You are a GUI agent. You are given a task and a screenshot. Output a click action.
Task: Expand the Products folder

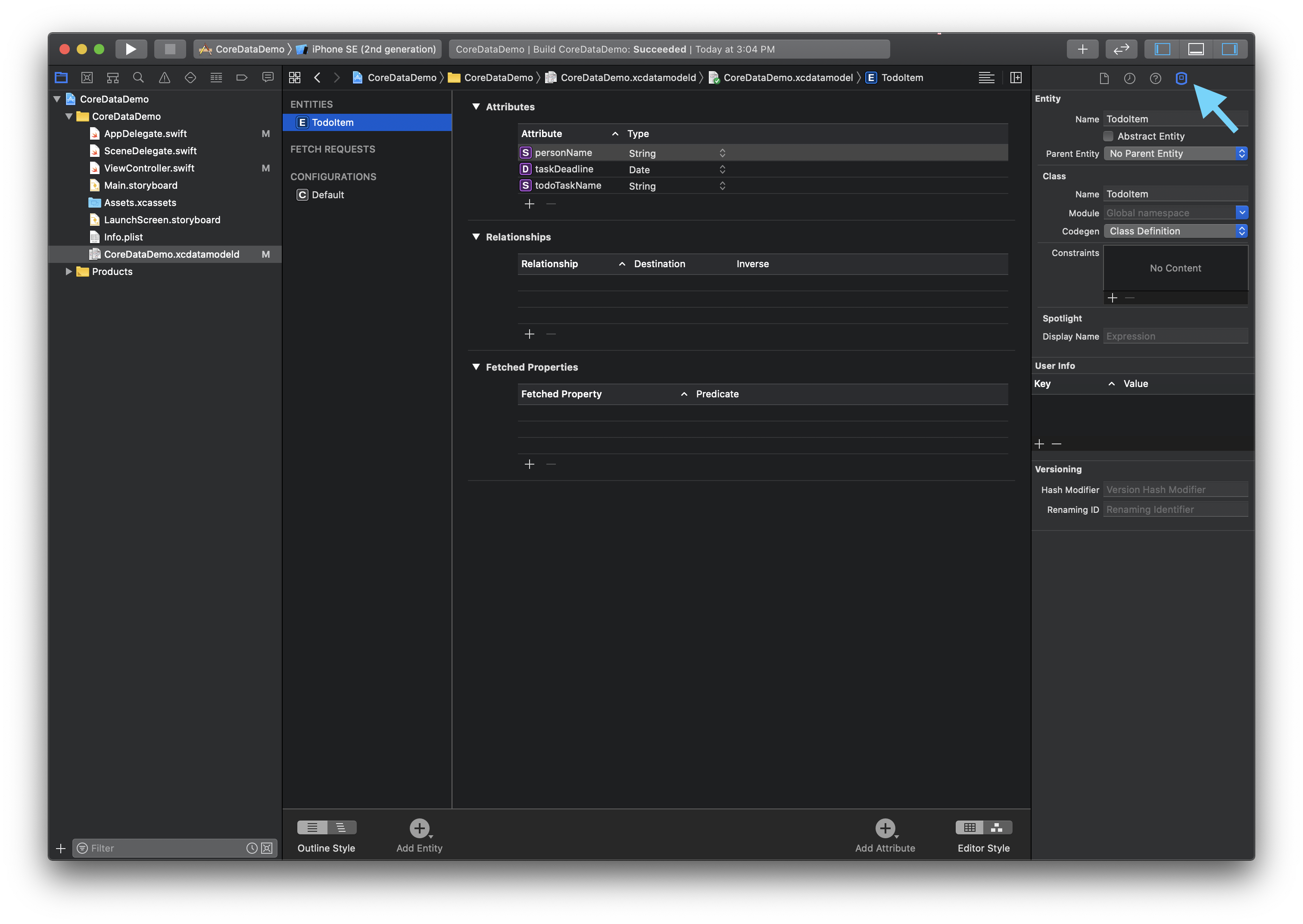pos(69,272)
